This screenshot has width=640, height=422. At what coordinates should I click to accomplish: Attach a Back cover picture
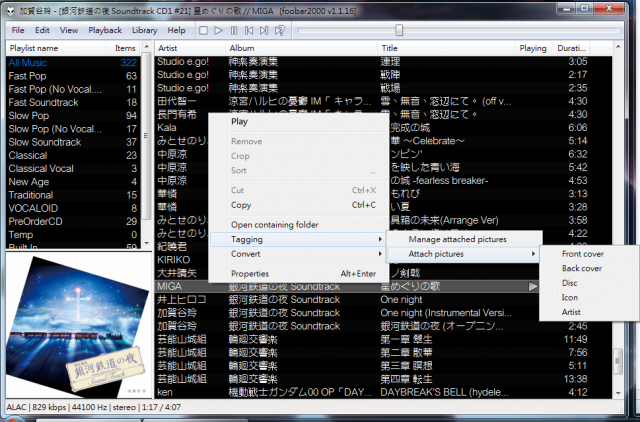(589, 269)
